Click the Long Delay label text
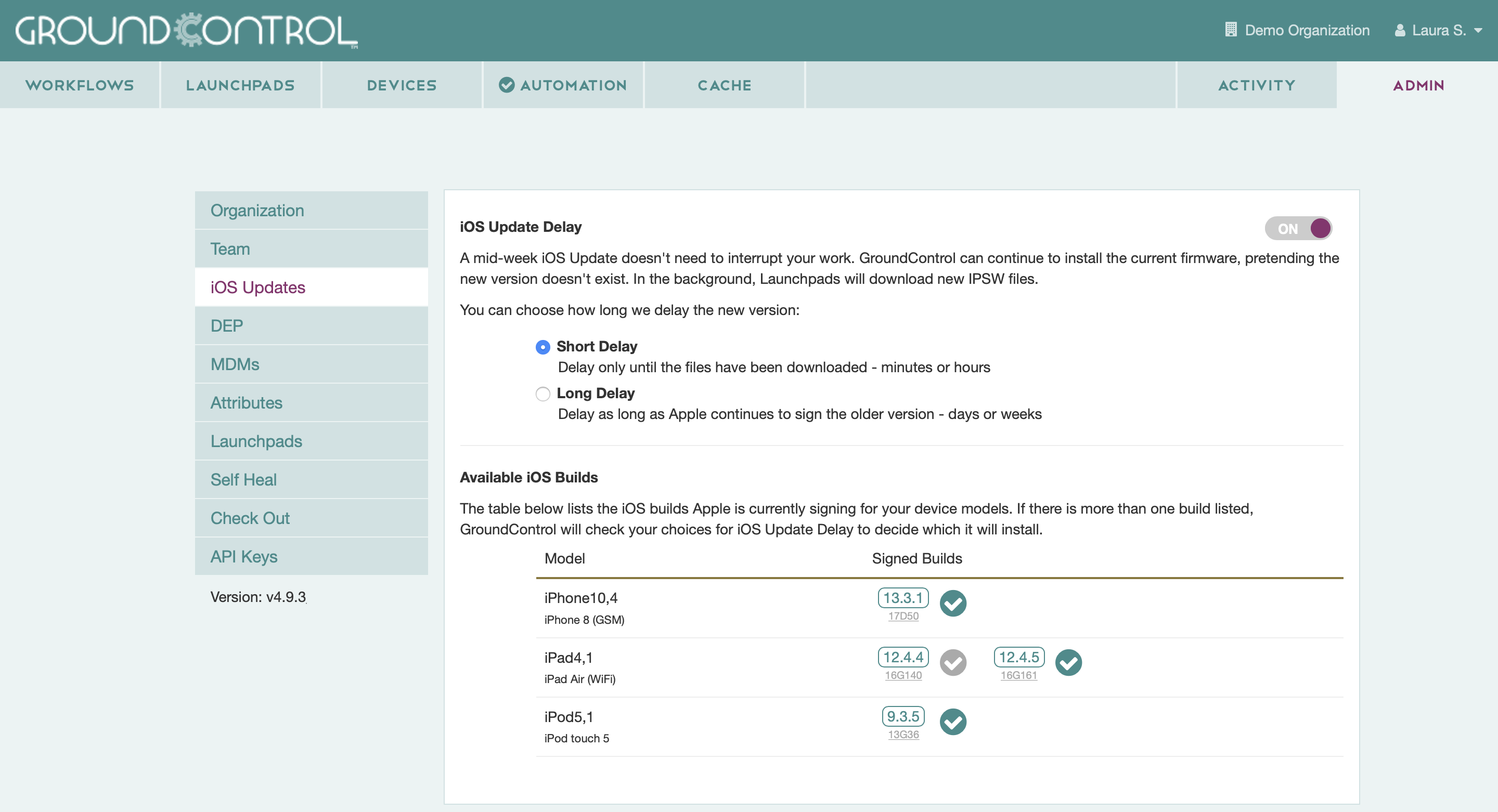This screenshot has width=1498, height=812. [x=596, y=394]
